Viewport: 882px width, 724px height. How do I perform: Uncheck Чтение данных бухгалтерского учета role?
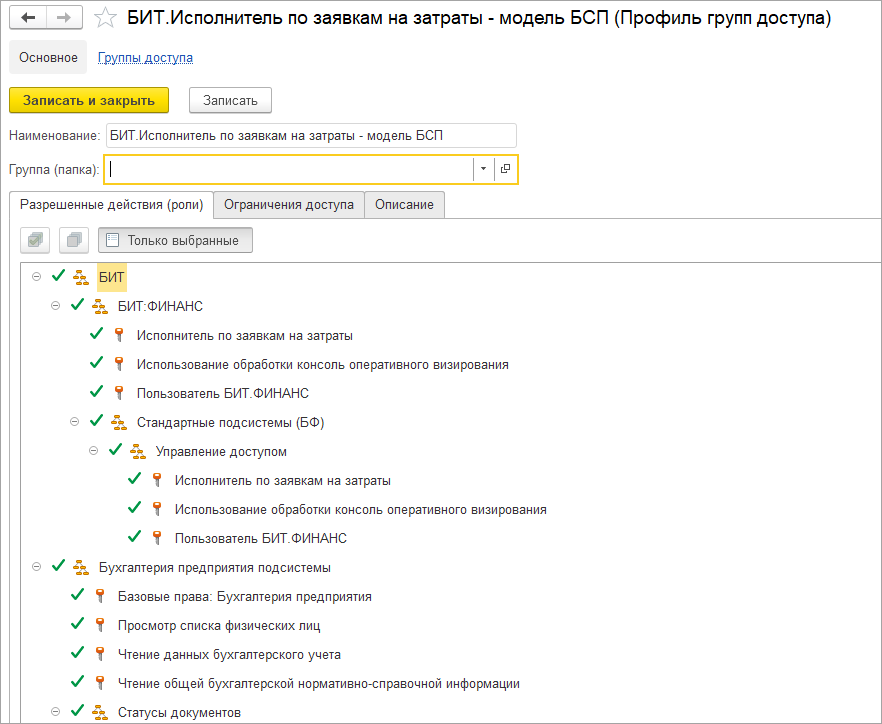pos(78,653)
